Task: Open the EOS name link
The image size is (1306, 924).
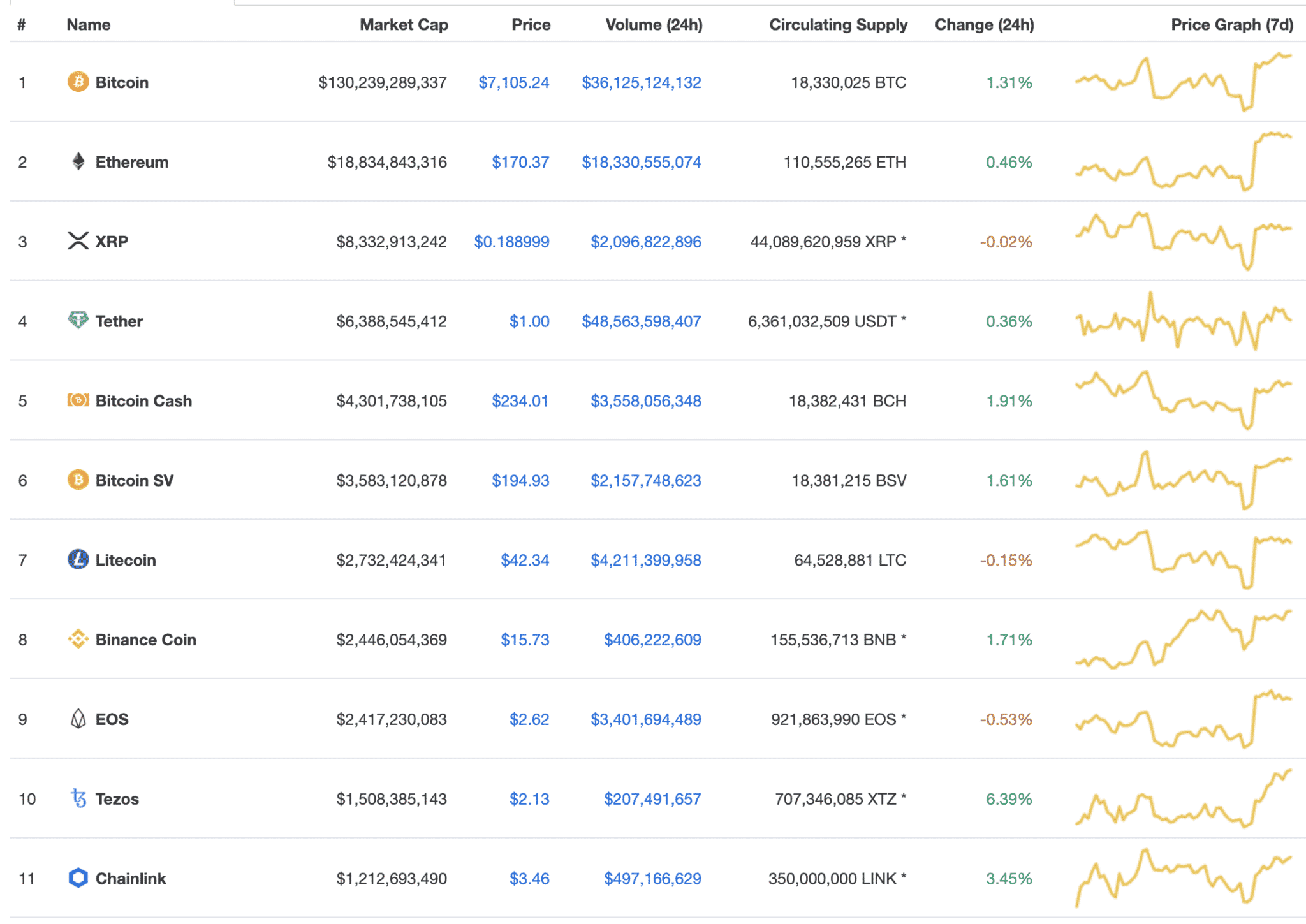Action: click(112, 719)
